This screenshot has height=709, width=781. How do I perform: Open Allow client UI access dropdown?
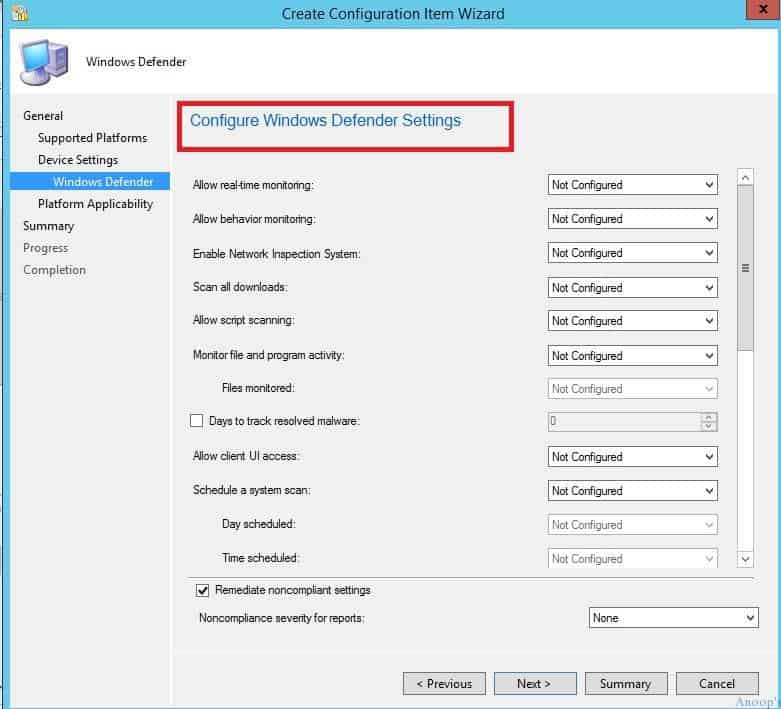[x=633, y=457]
